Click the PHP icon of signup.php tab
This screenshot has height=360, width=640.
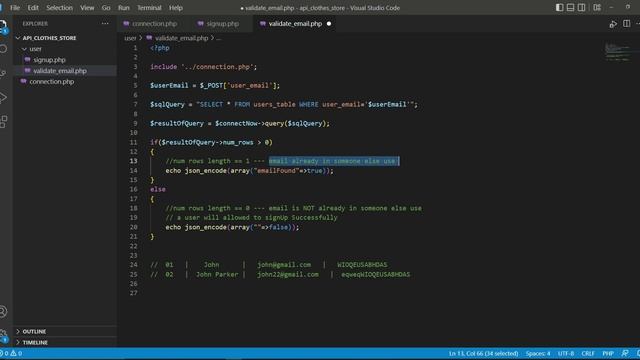(x=200, y=24)
